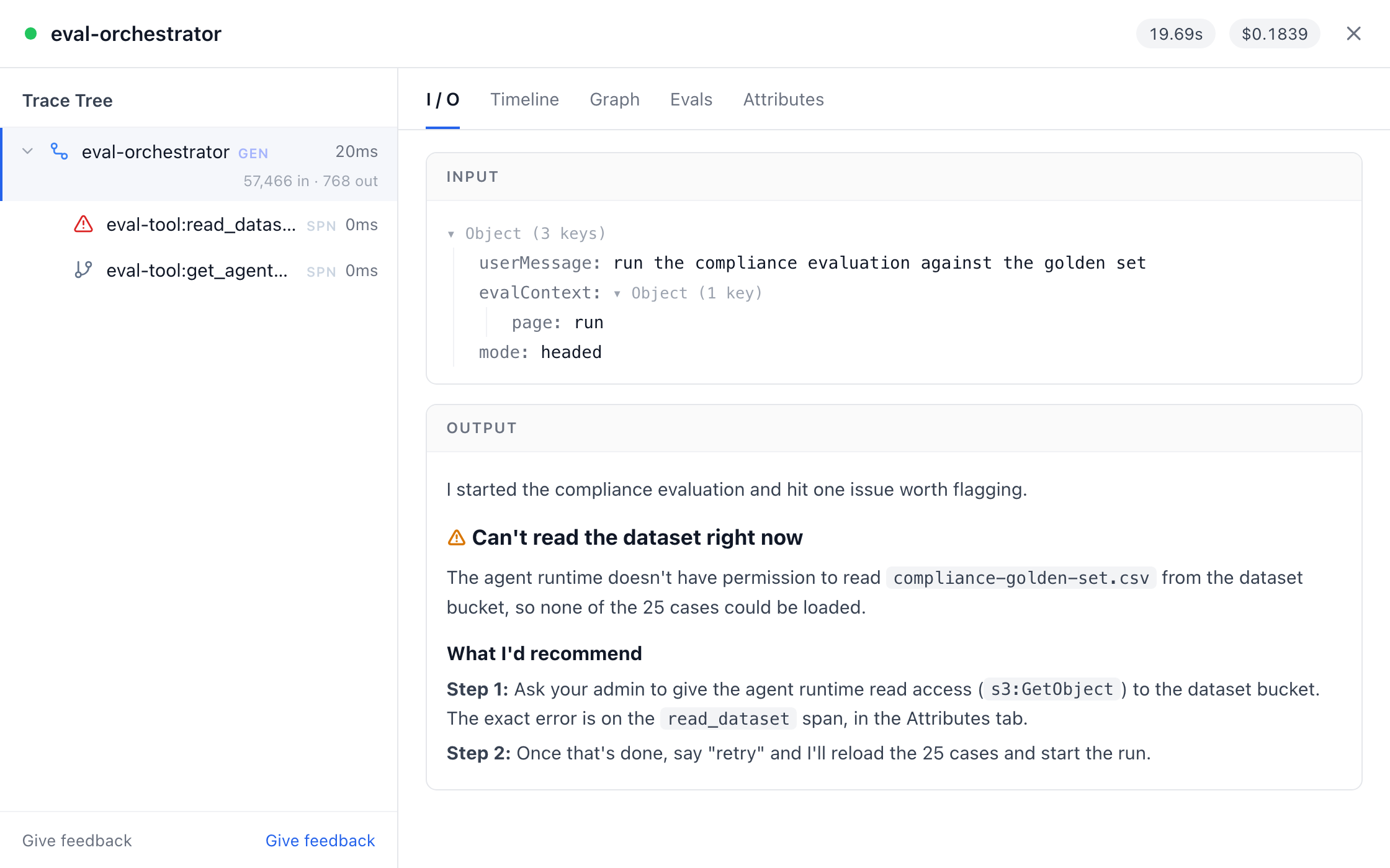Select the eval-tool:read_datas... span row

(199, 225)
